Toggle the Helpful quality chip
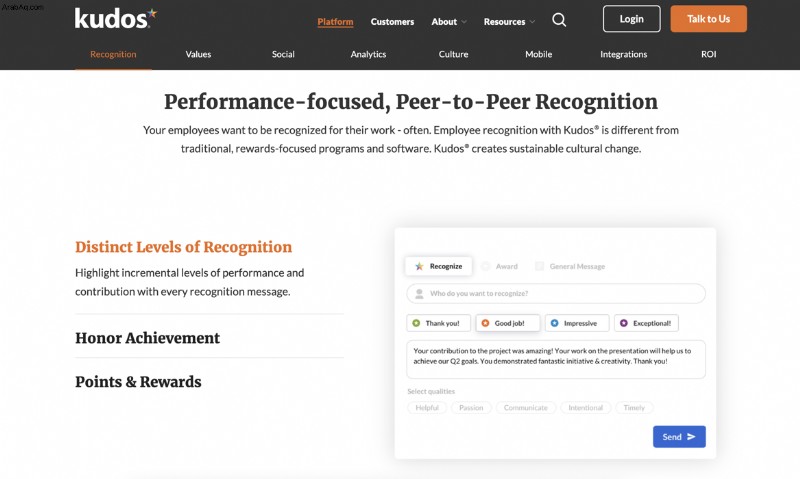 pos(427,408)
